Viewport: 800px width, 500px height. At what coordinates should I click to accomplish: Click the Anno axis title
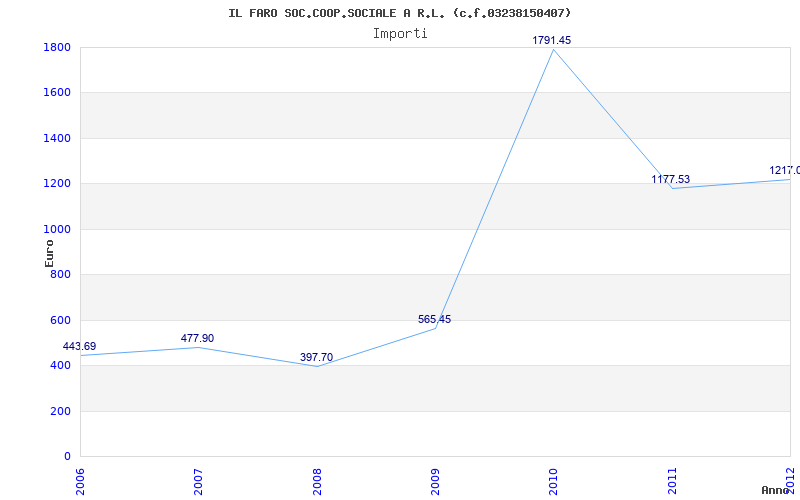774,490
